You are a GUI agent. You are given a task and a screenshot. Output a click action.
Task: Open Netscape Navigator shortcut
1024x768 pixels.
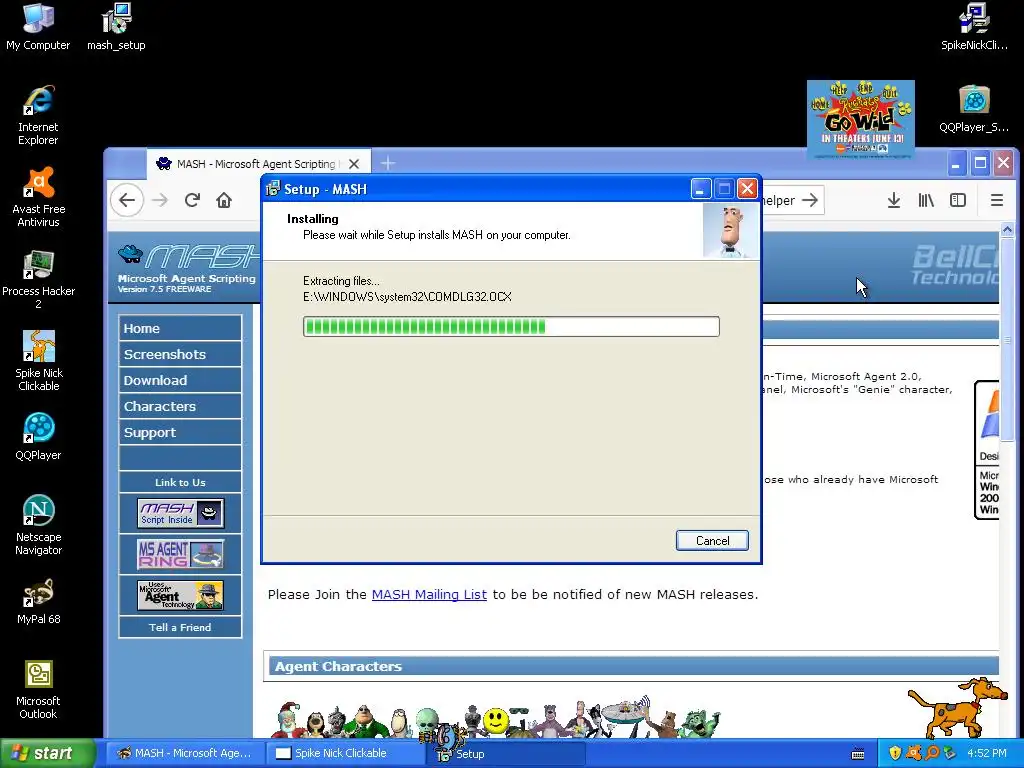pyautogui.click(x=38, y=525)
